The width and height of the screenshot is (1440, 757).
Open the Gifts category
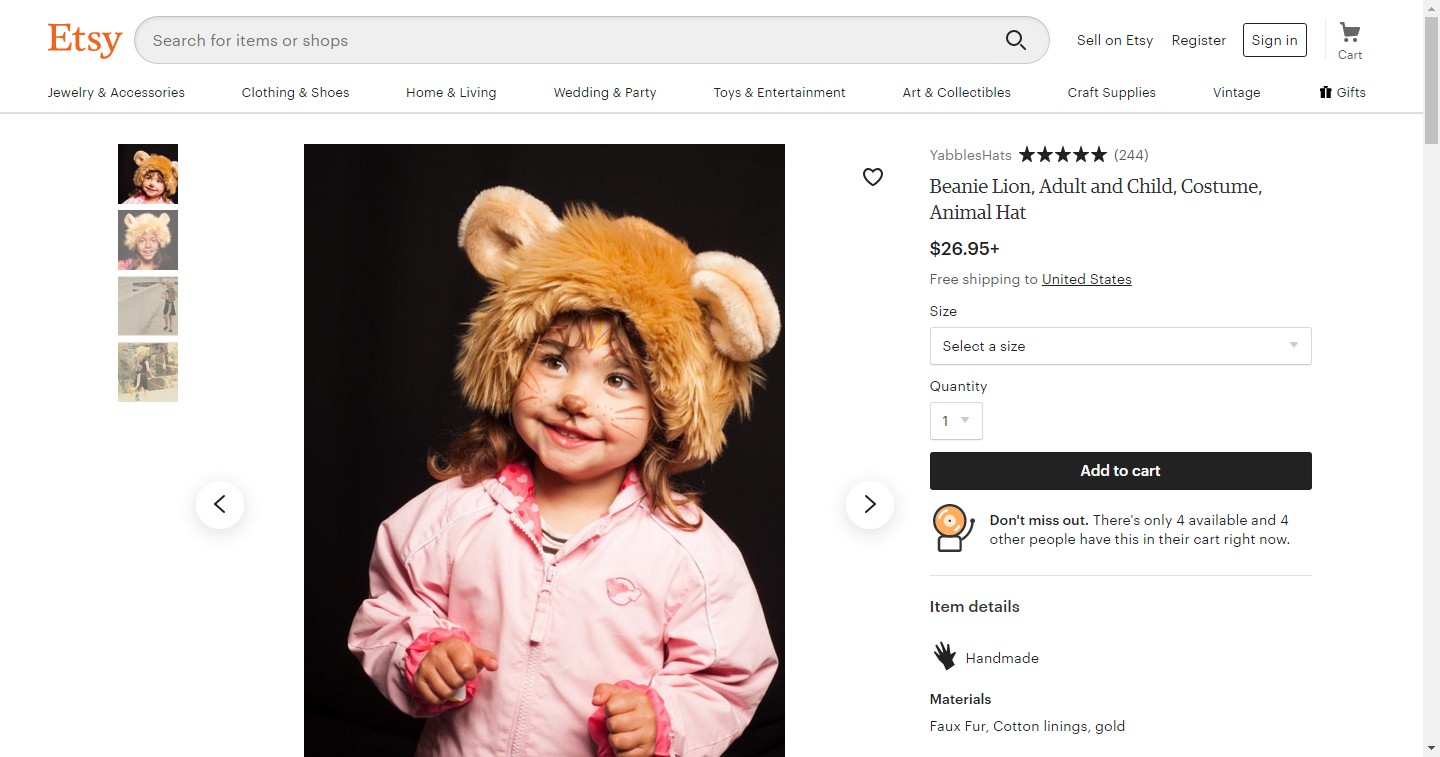coord(1342,92)
